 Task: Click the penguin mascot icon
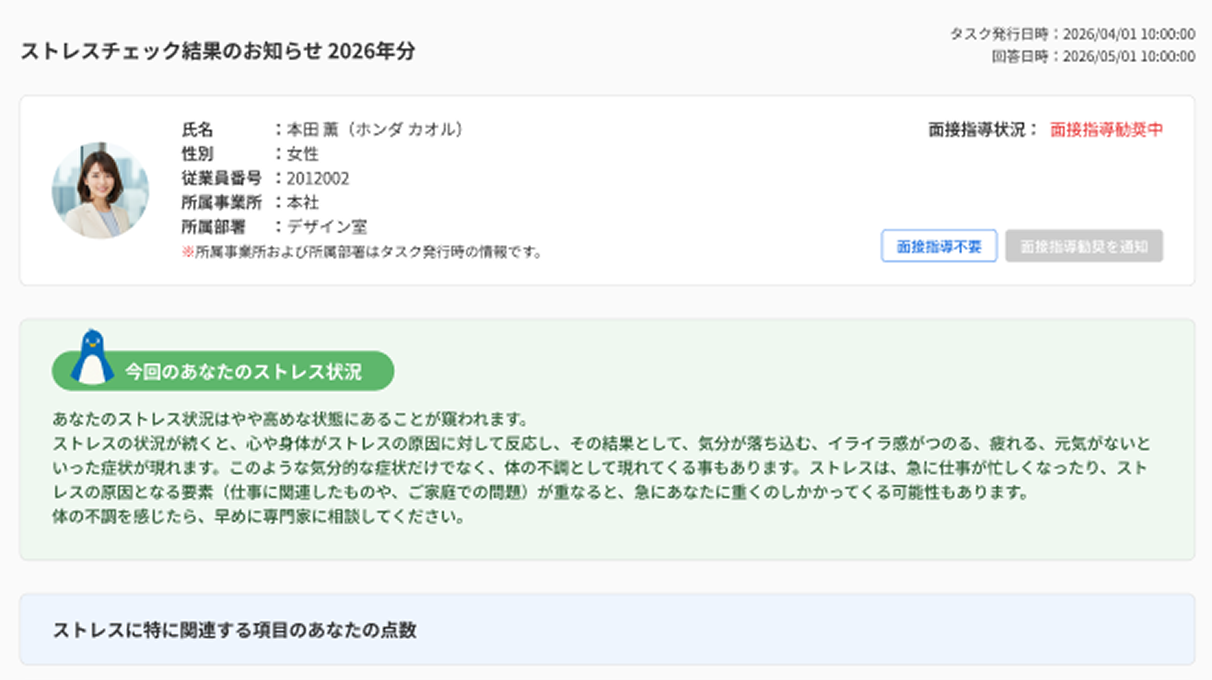pos(92,358)
